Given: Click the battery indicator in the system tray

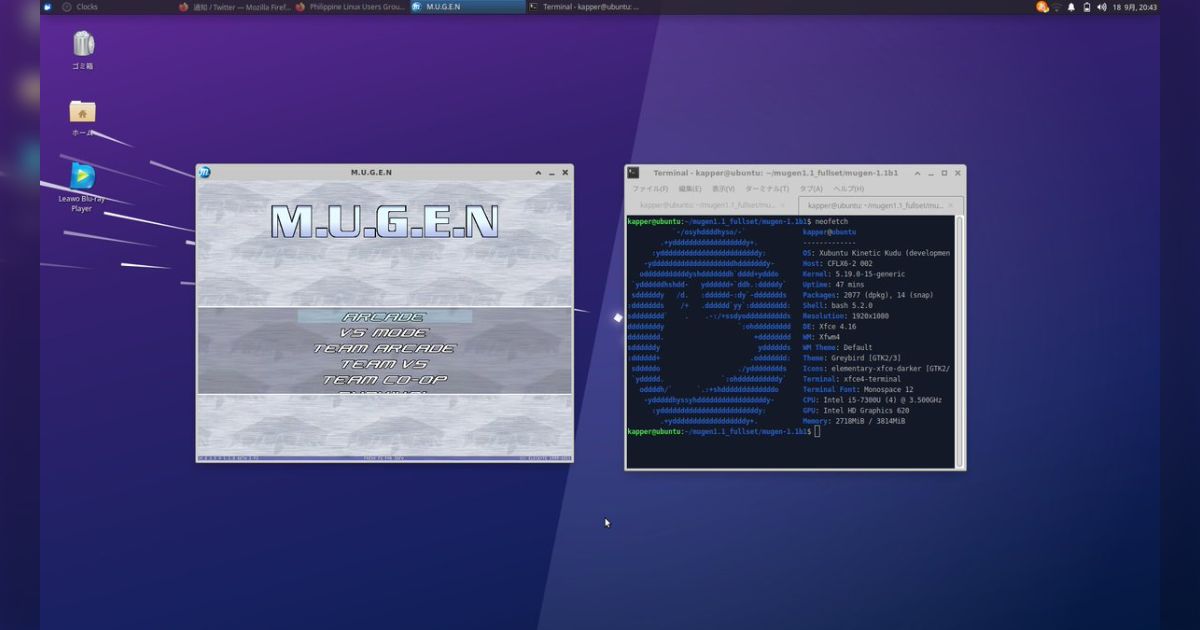Looking at the screenshot, I should tap(1088, 7).
